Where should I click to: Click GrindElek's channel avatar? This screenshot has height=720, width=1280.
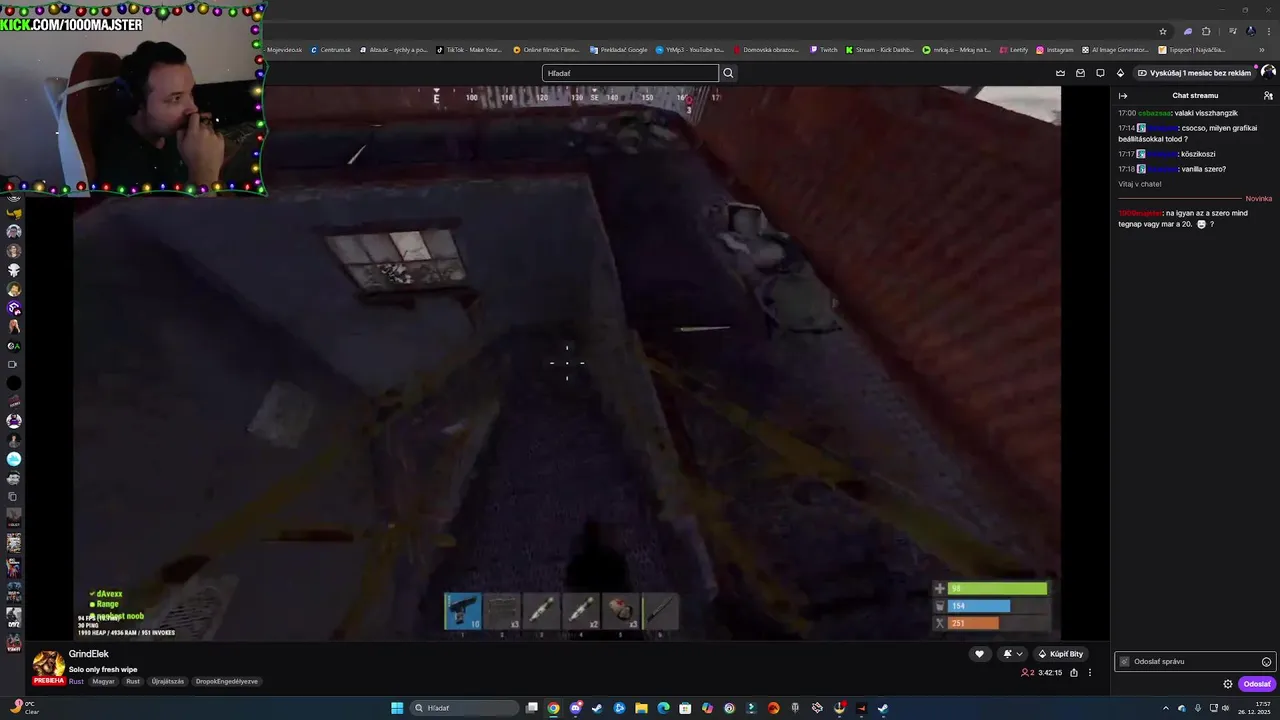click(49, 666)
